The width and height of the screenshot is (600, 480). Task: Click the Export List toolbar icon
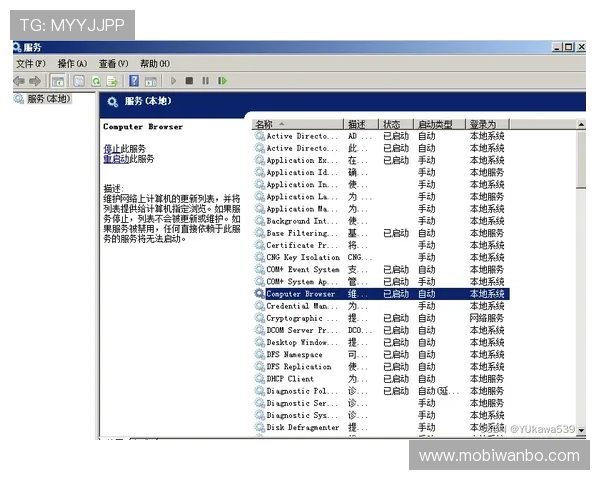pyautogui.click(x=112, y=81)
